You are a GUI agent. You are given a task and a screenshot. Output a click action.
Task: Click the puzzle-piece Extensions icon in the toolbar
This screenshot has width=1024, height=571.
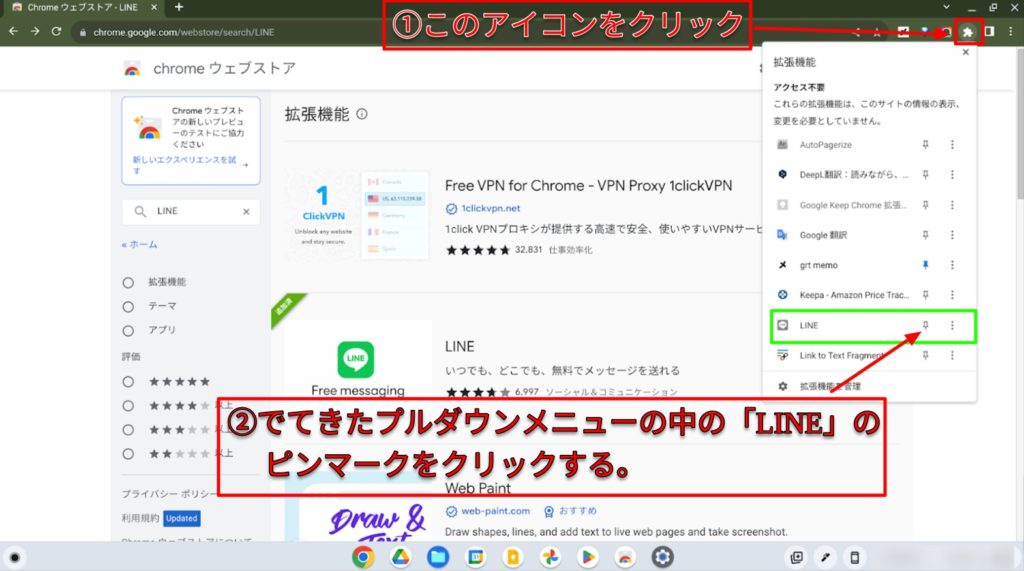coord(968,32)
